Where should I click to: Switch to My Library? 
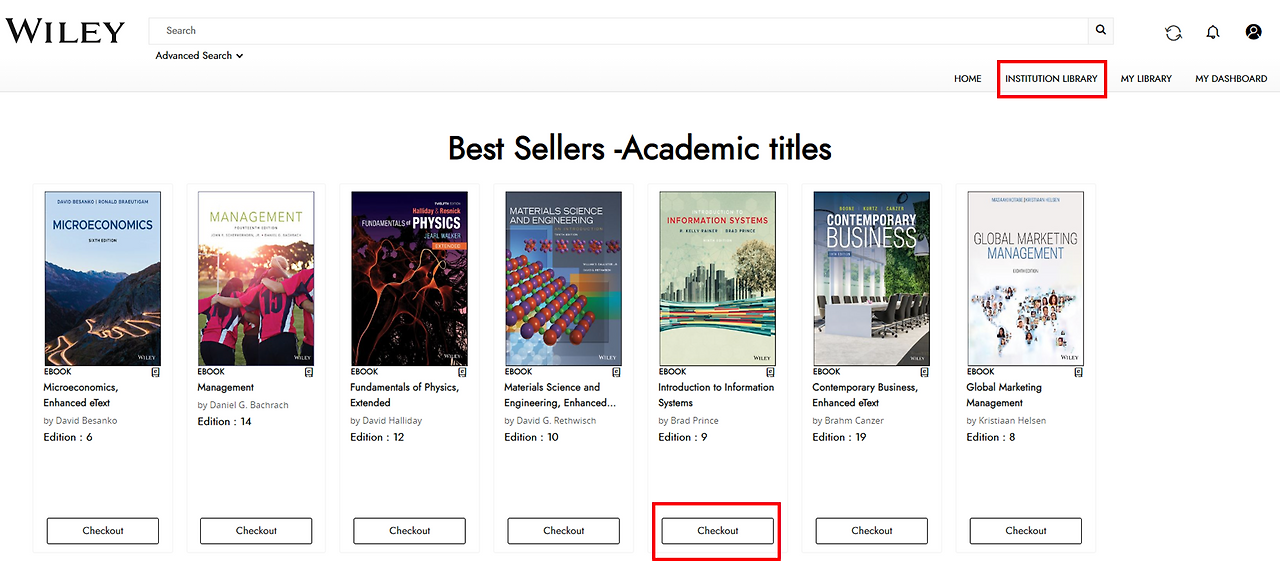[x=1146, y=79]
